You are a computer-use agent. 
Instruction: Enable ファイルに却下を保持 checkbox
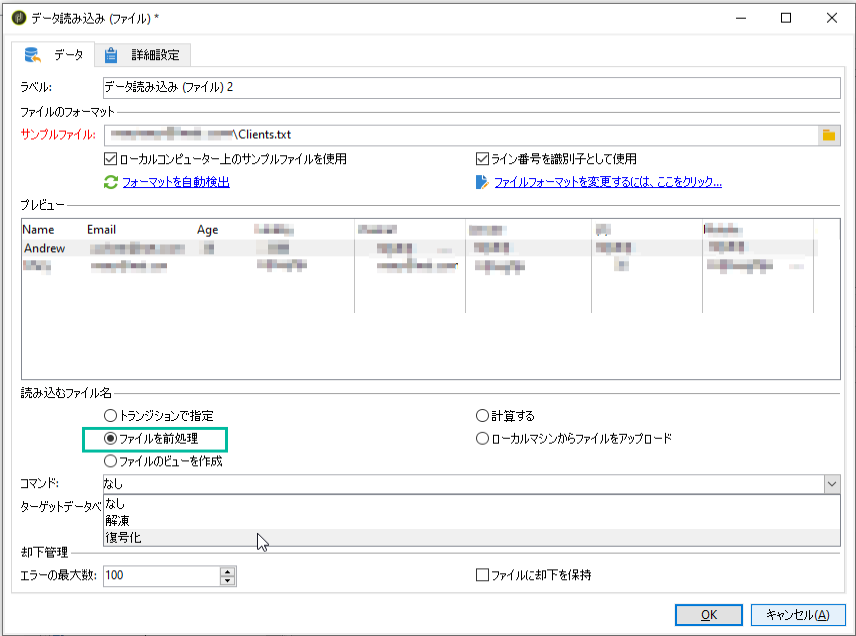click(x=482, y=575)
